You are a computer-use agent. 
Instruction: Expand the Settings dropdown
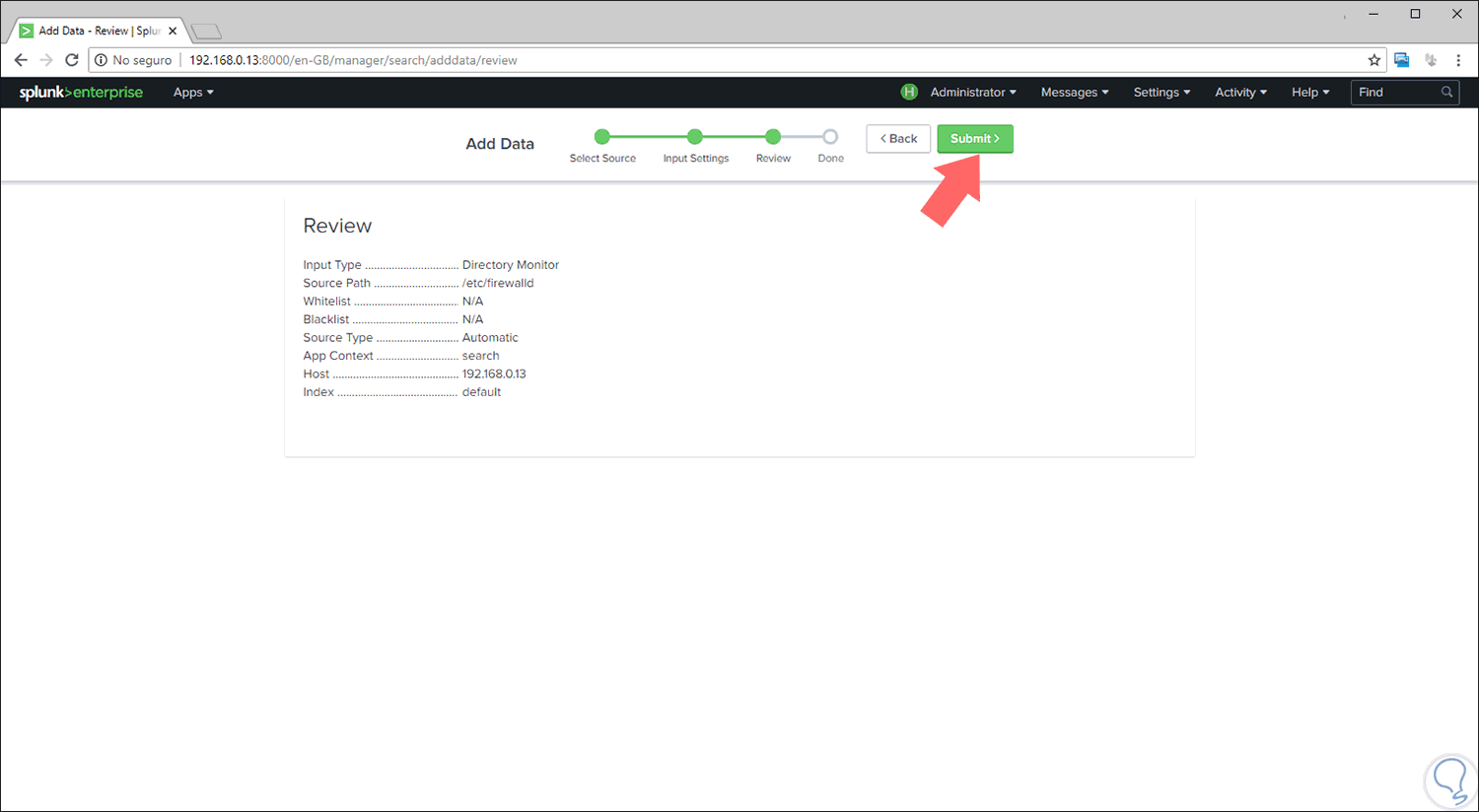1161,92
